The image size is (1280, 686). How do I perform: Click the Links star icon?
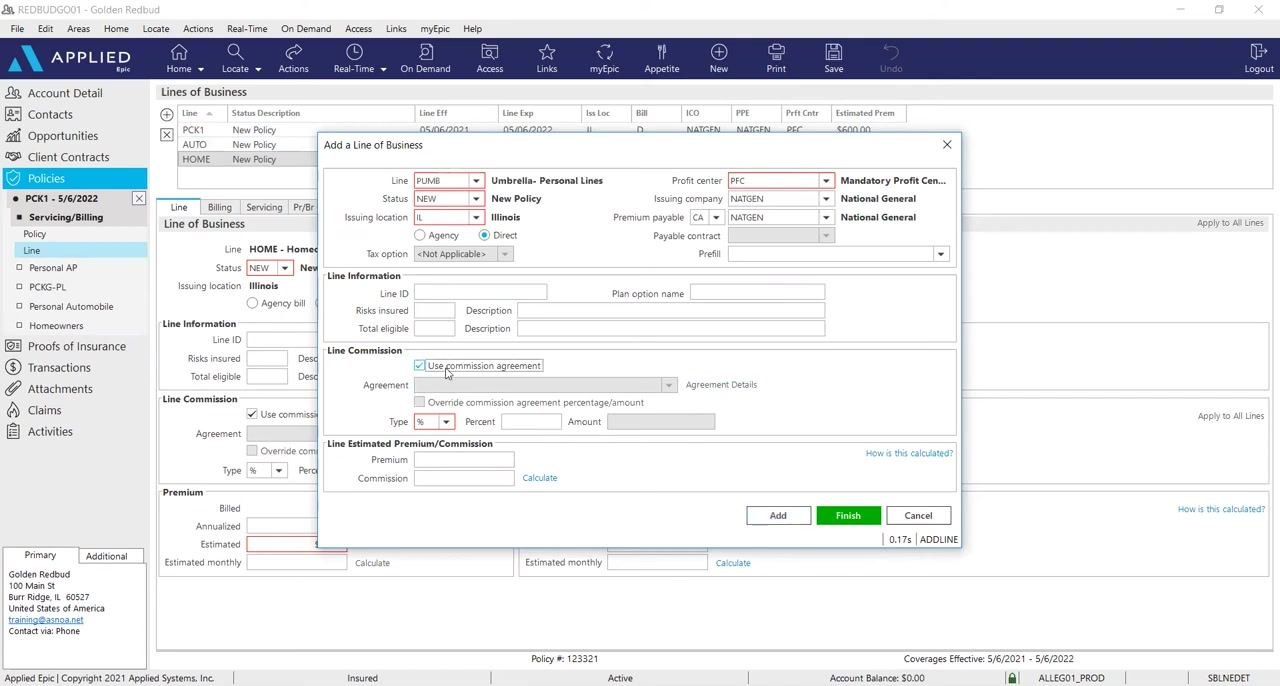[547, 52]
